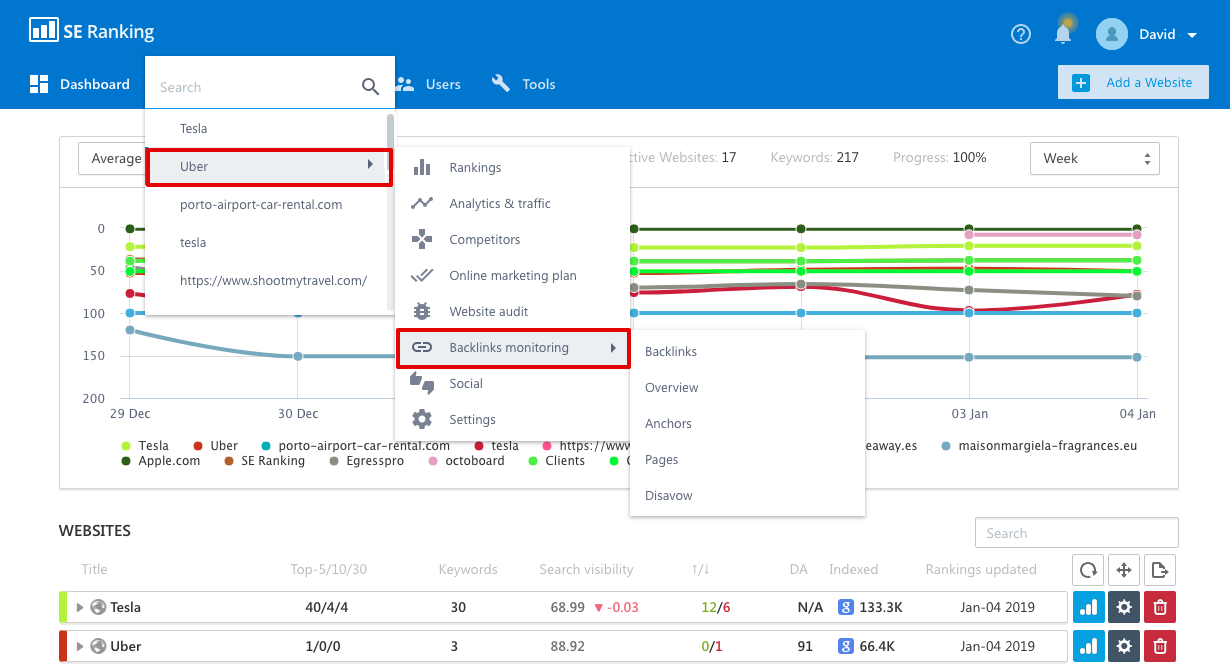1230x668 pixels.
Task: Choose Disavow from the backlinks submenu
Action: tap(666, 495)
